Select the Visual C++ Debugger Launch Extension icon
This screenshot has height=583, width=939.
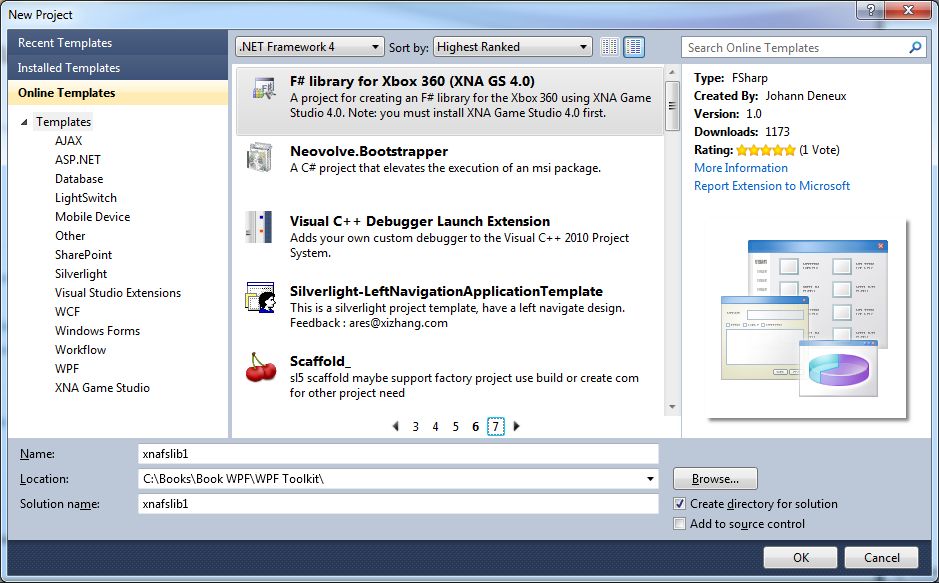point(258,225)
